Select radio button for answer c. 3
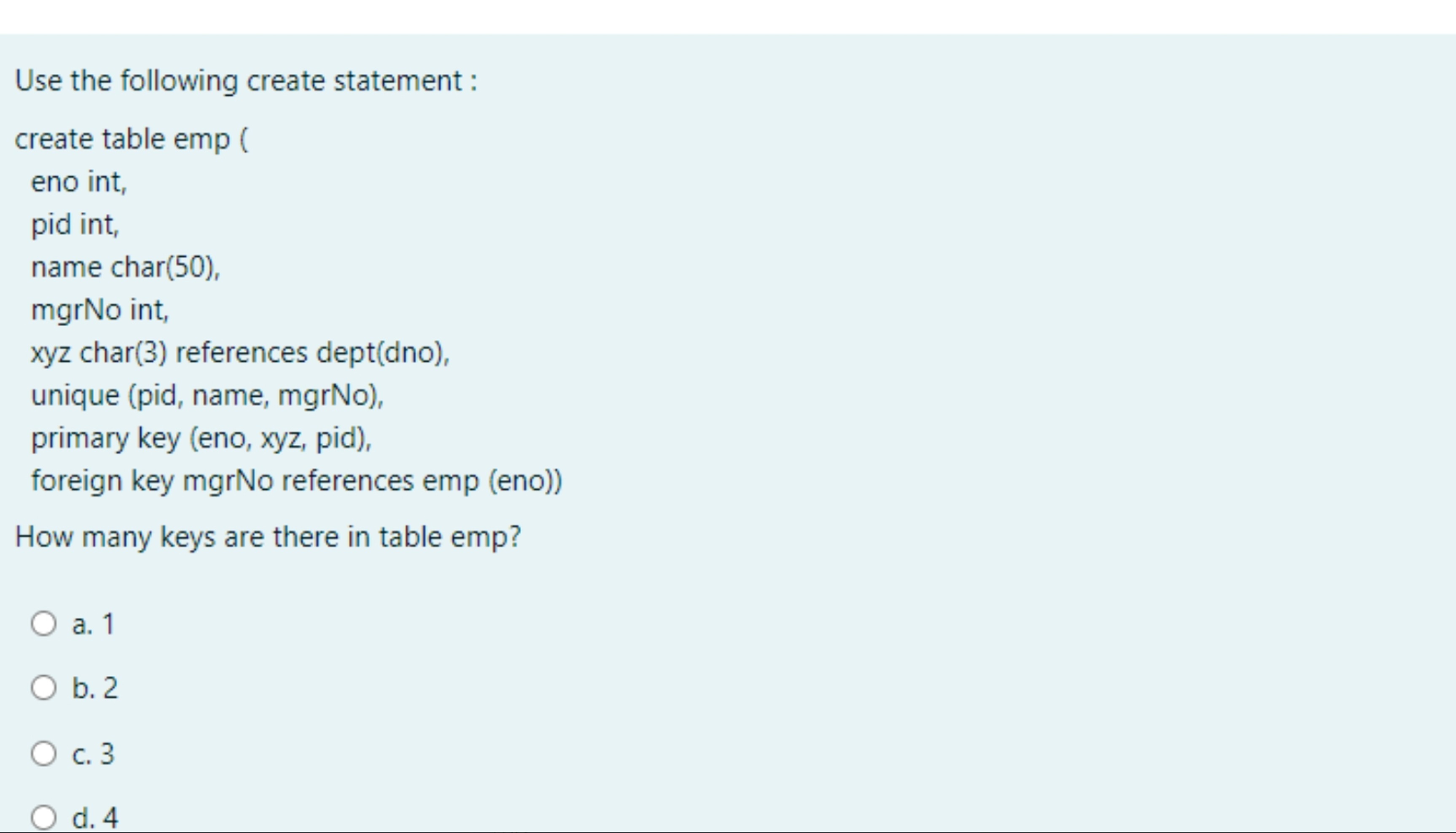 (x=45, y=753)
